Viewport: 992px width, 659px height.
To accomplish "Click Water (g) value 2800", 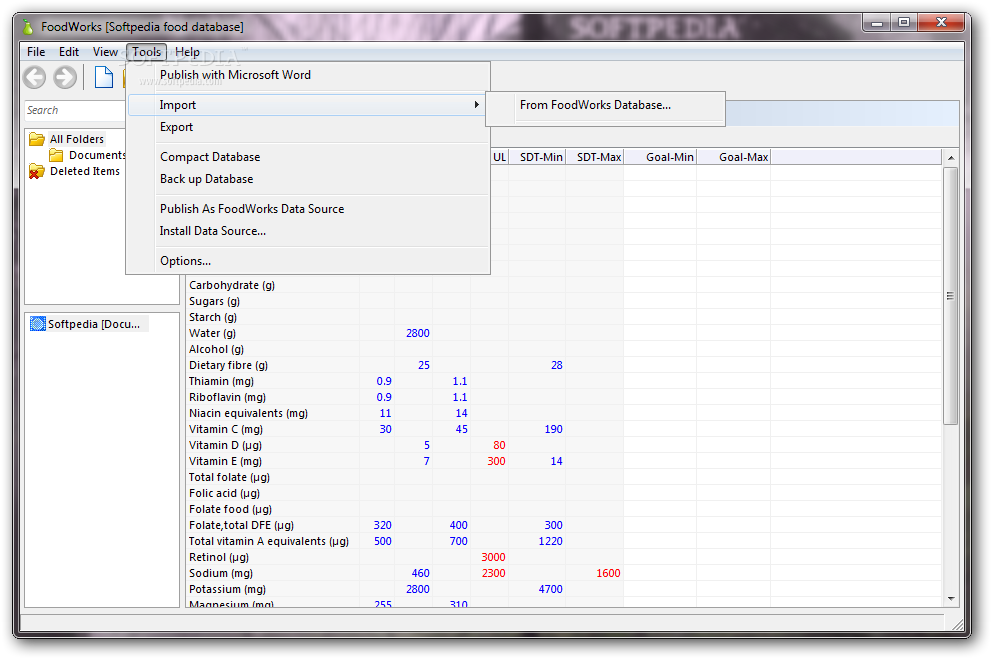I will [x=418, y=333].
